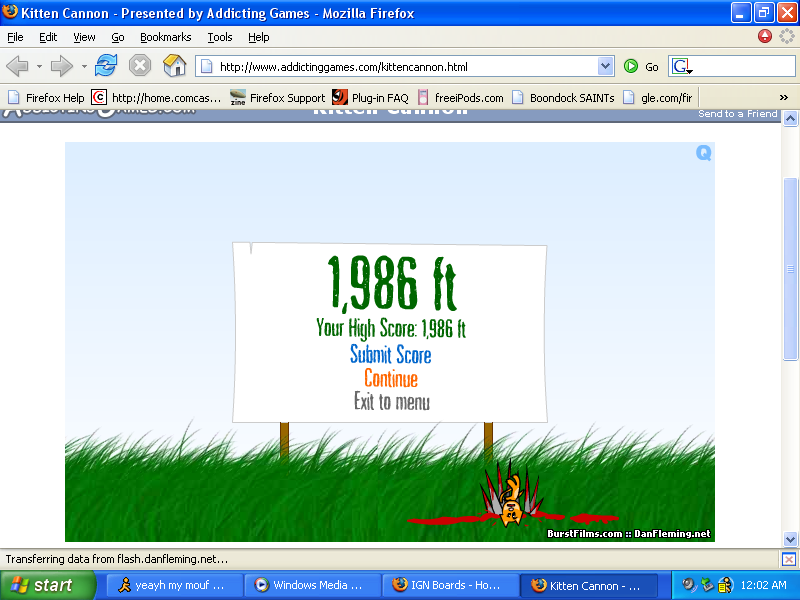
Task: Go back with the Back arrow button
Action: tap(17, 66)
